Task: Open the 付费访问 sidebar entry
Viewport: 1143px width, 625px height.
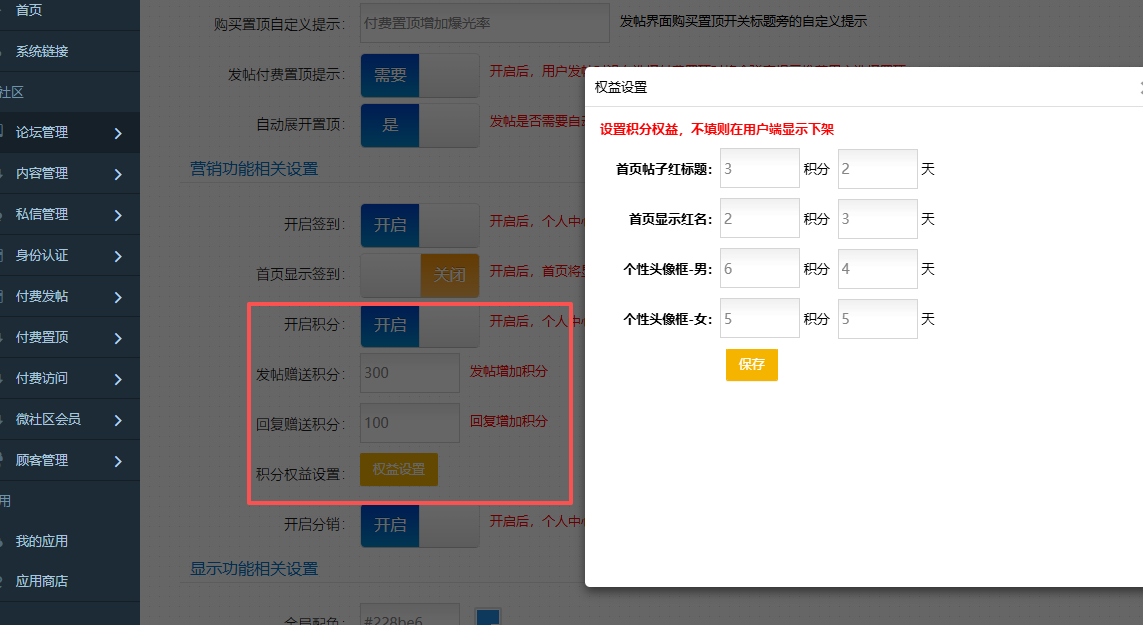Action: tap(42, 378)
